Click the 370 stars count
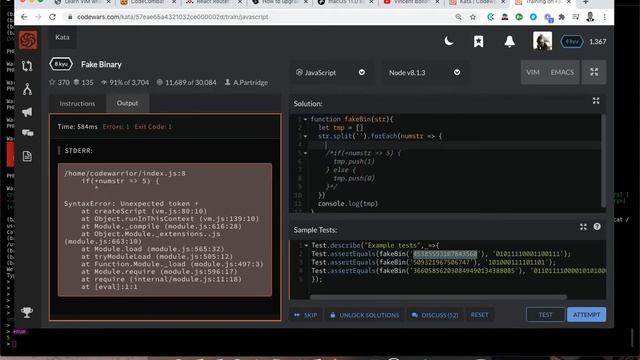The width and height of the screenshot is (640, 360). point(59,82)
